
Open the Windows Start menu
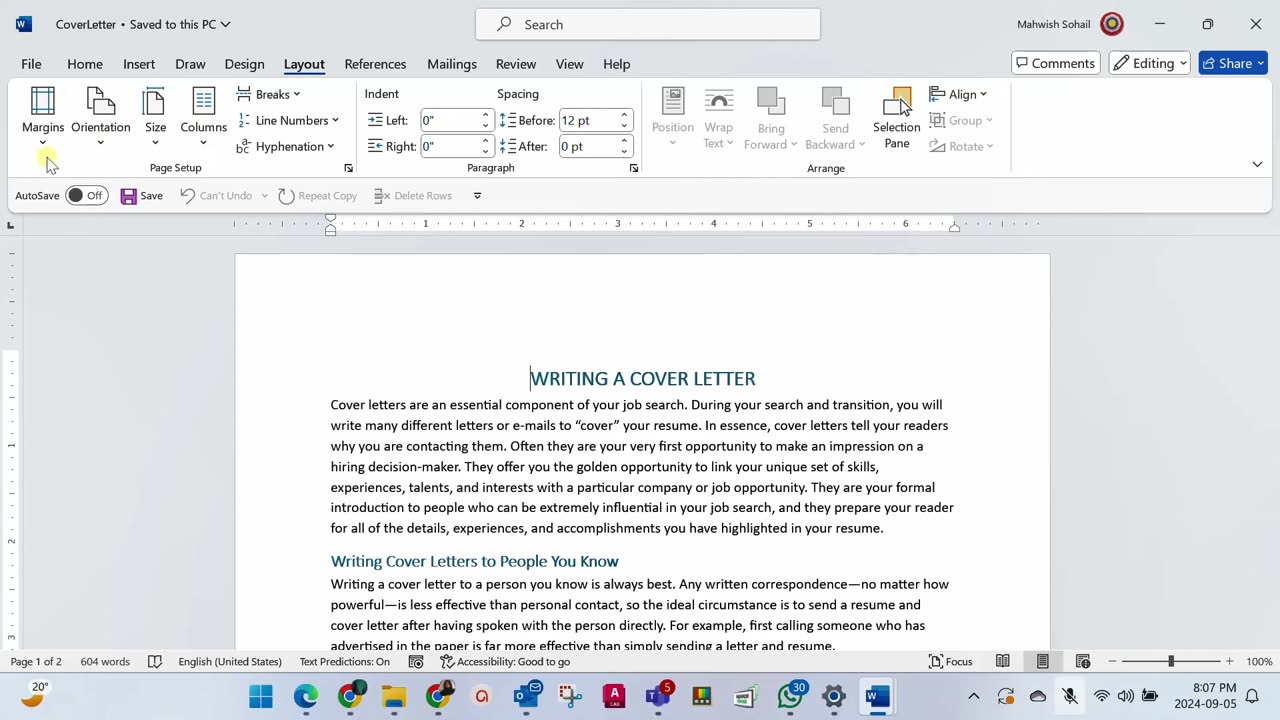tap(261, 696)
